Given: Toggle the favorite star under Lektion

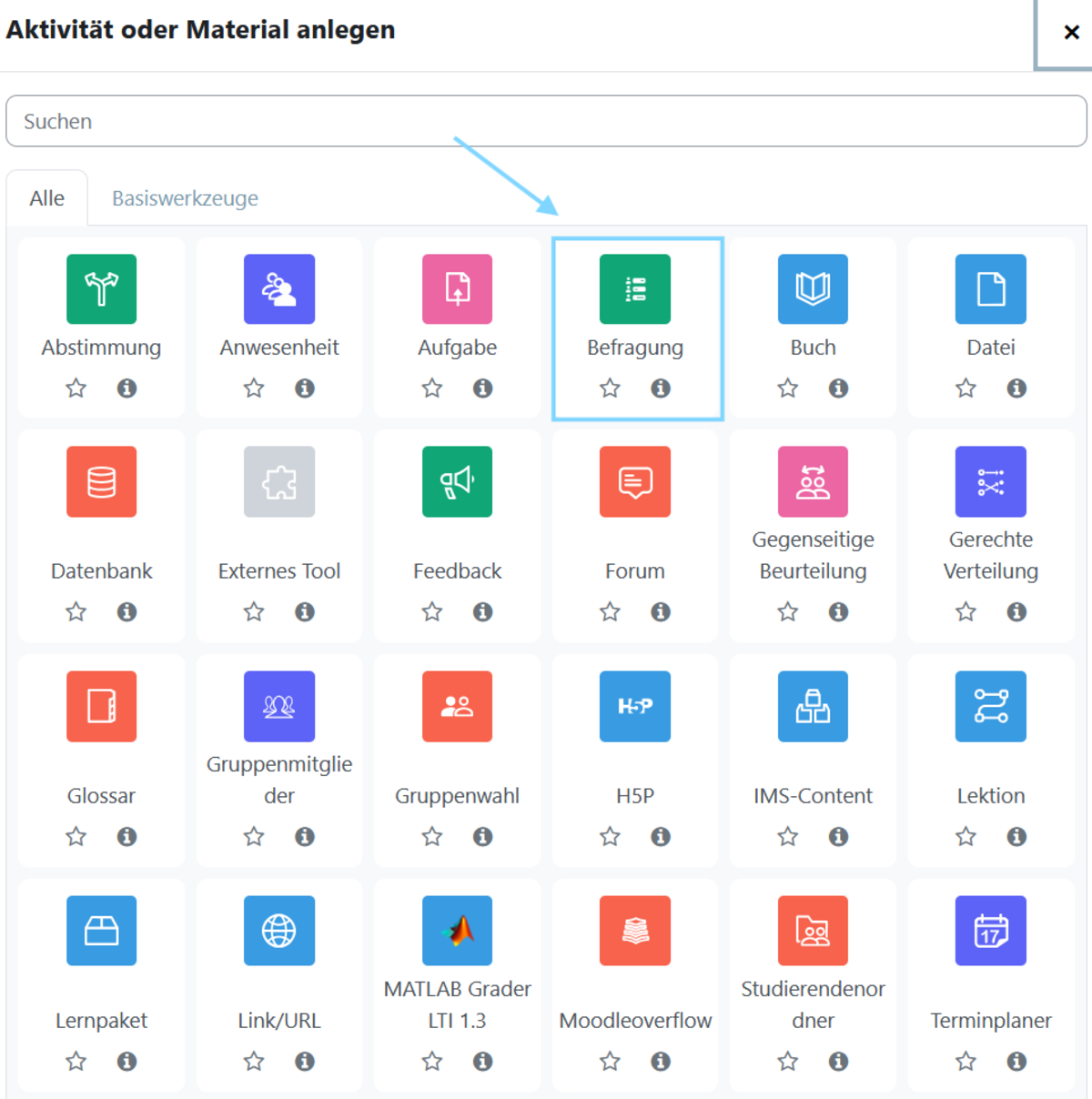Looking at the screenshot, I should point(966,836).
